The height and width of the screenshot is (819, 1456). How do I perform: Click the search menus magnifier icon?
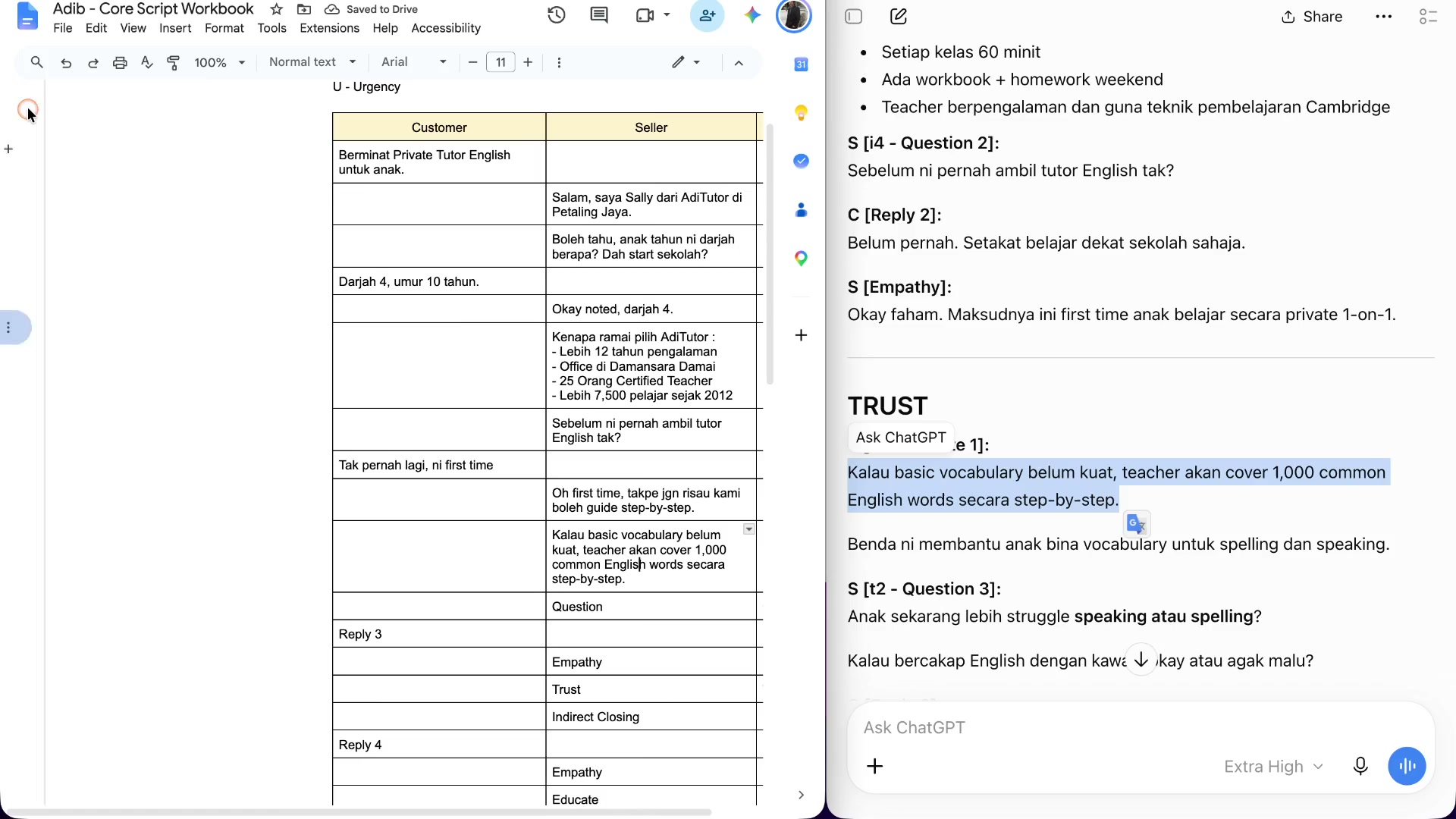(36, 62)
